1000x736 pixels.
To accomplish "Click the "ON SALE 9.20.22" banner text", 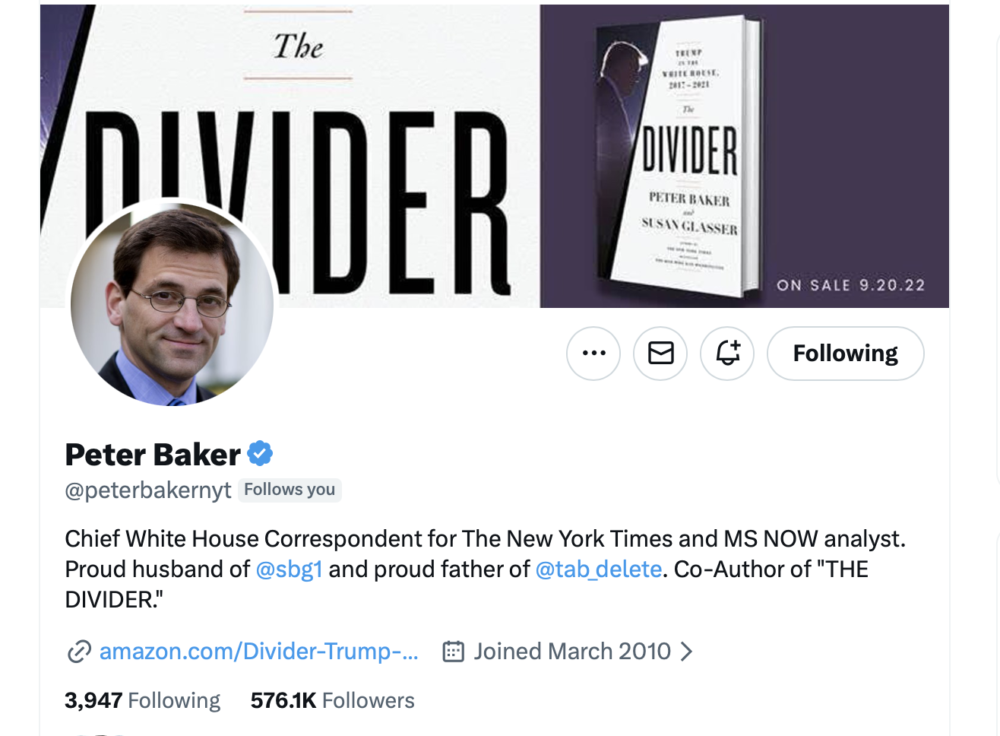I will [x=850, y=285].
